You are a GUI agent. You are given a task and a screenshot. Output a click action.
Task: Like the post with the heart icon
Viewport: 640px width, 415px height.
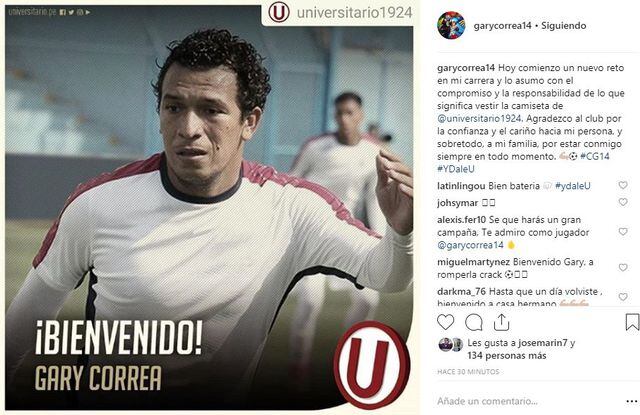[x=445, y=322]
